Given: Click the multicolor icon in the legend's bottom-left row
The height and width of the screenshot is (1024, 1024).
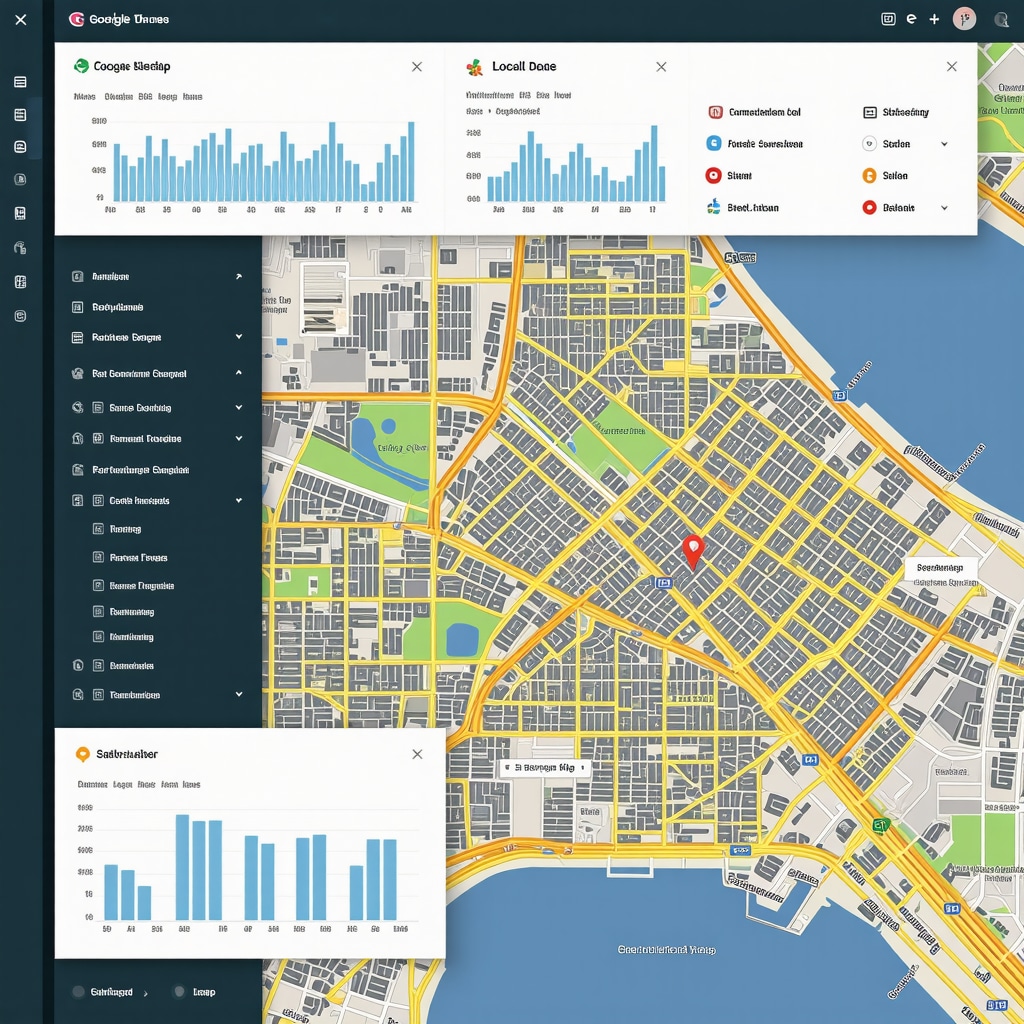Looking at the screenshot, I should [714, 207].
